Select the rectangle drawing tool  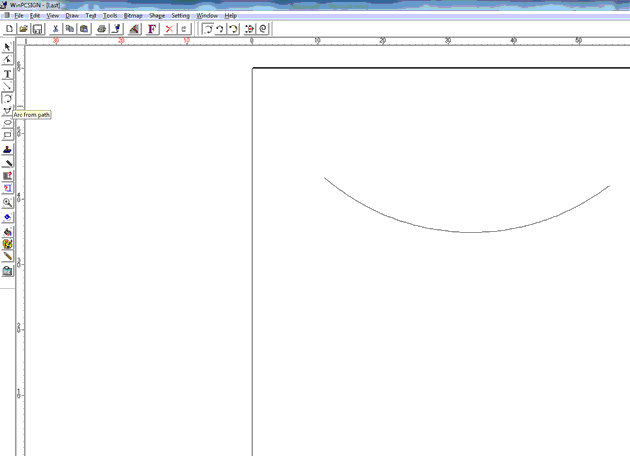[7, 135]
